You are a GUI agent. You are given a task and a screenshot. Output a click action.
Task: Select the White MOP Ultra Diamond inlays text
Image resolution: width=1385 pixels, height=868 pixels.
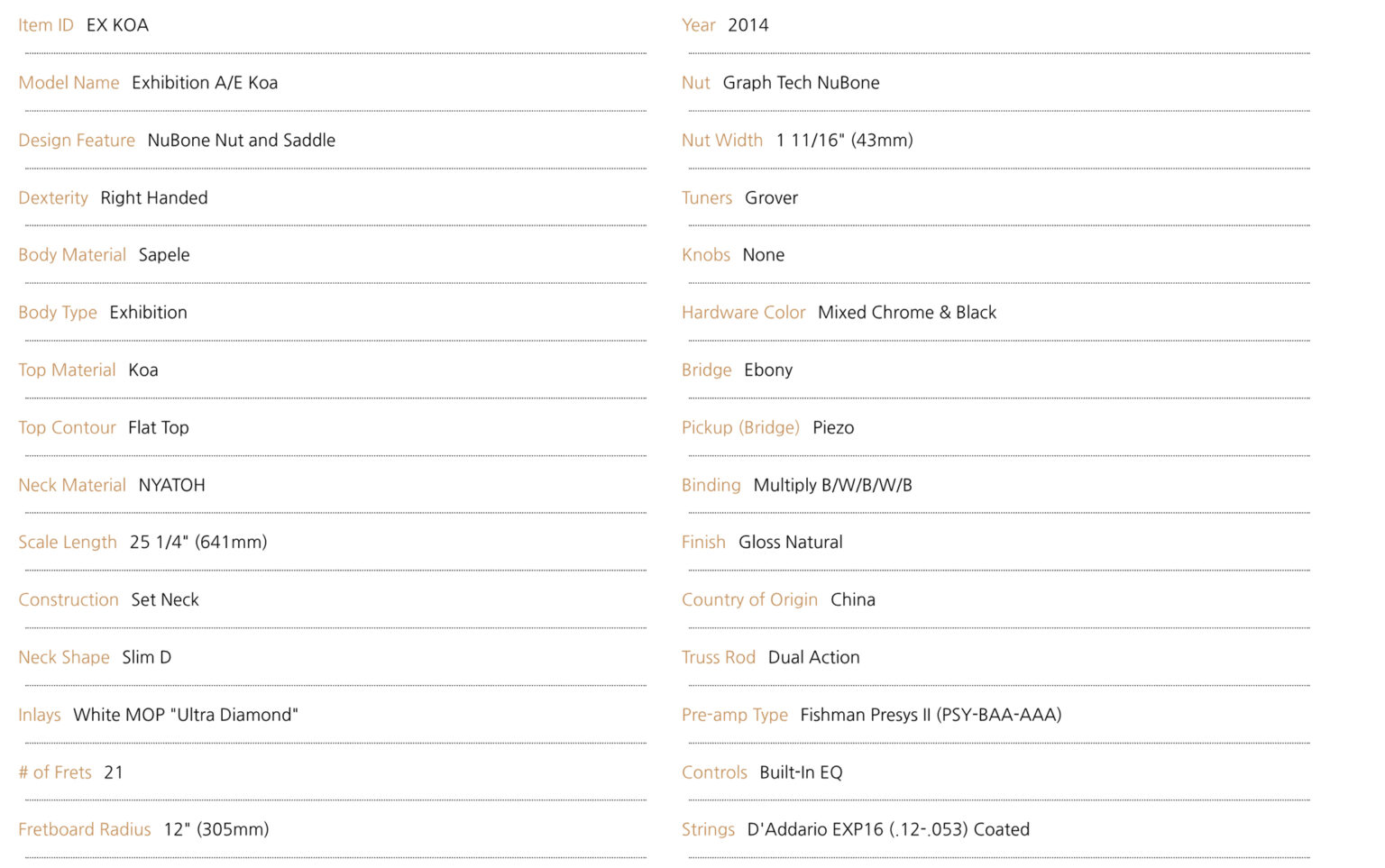tap(186, 715)
